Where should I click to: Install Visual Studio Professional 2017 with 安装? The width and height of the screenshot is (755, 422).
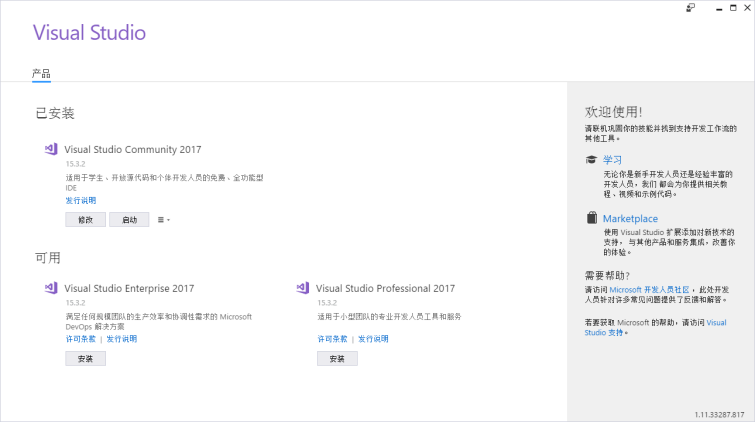click(x=337, y=358)
